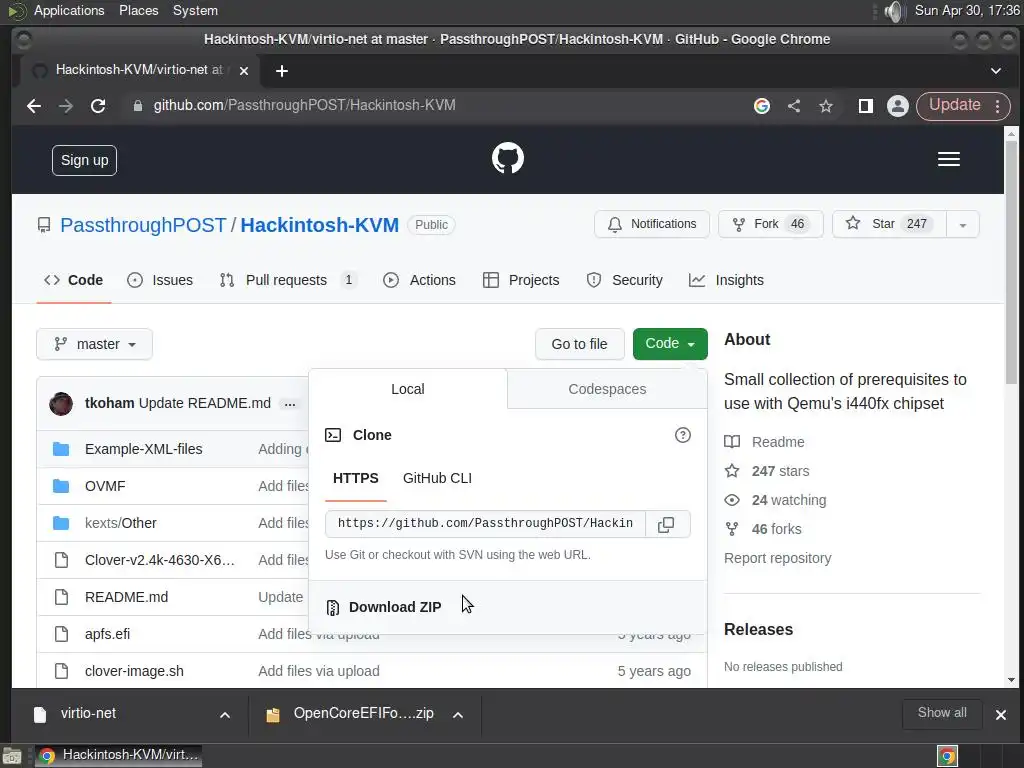
Task: Open the Projects tab
Action: tap(520, 280)
